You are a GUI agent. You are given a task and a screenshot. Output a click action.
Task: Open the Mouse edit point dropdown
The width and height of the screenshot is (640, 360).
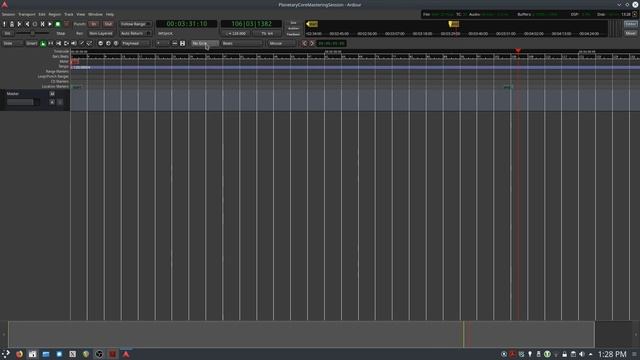pos(282,43)
